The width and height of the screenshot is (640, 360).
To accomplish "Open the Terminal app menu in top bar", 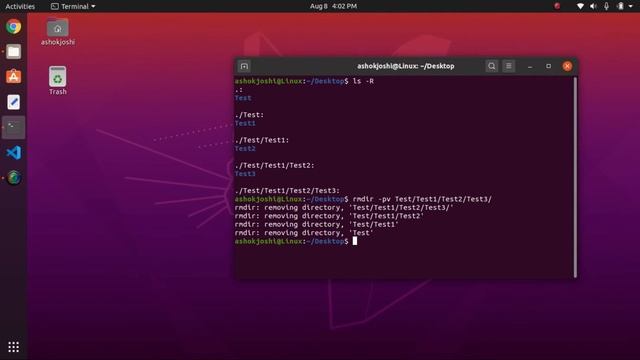I will [73, 6].
